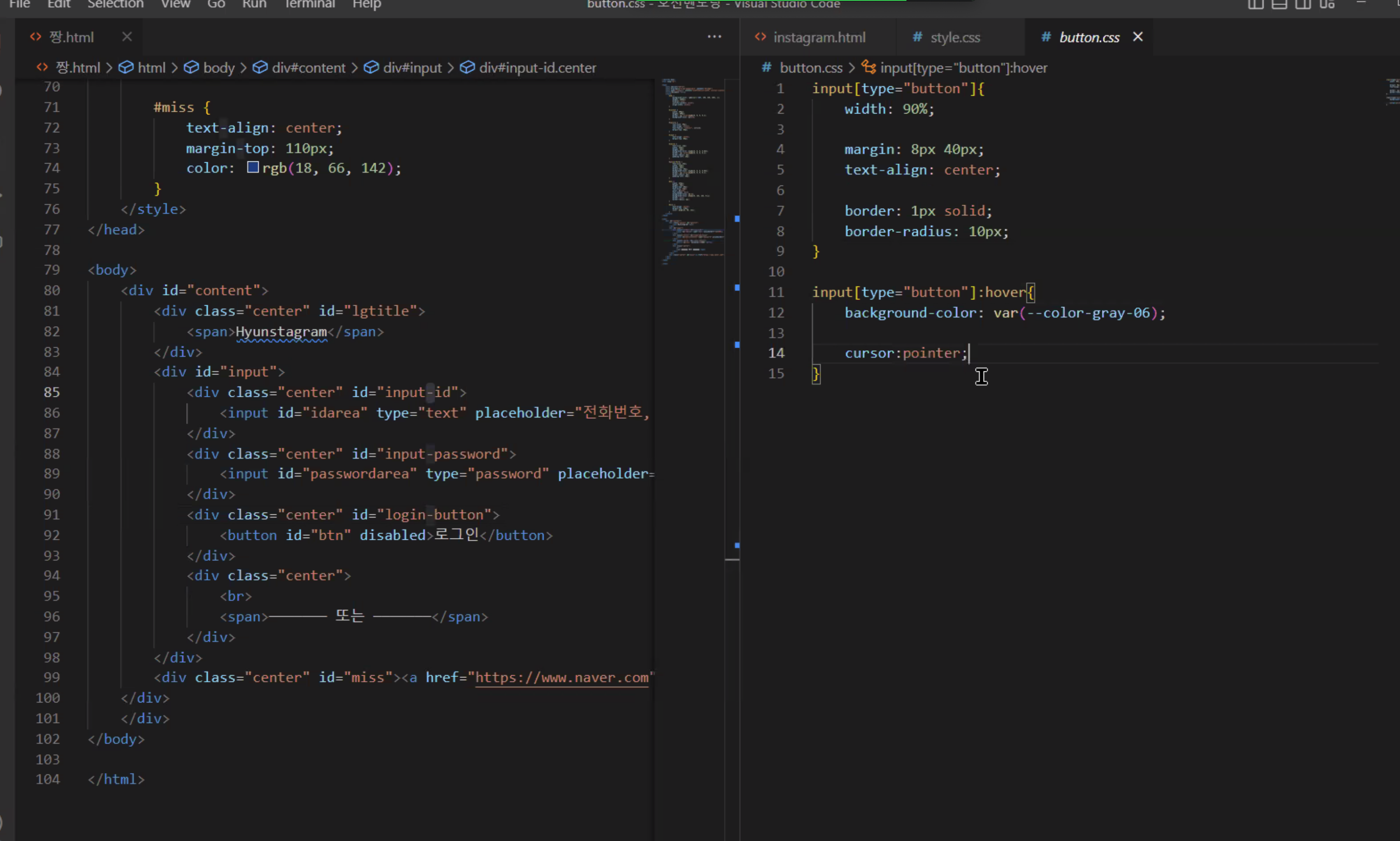The height and width of the screenshot is (841, 1400).
Task: Click the underlined word Hyunstagram
Action: 281,331
